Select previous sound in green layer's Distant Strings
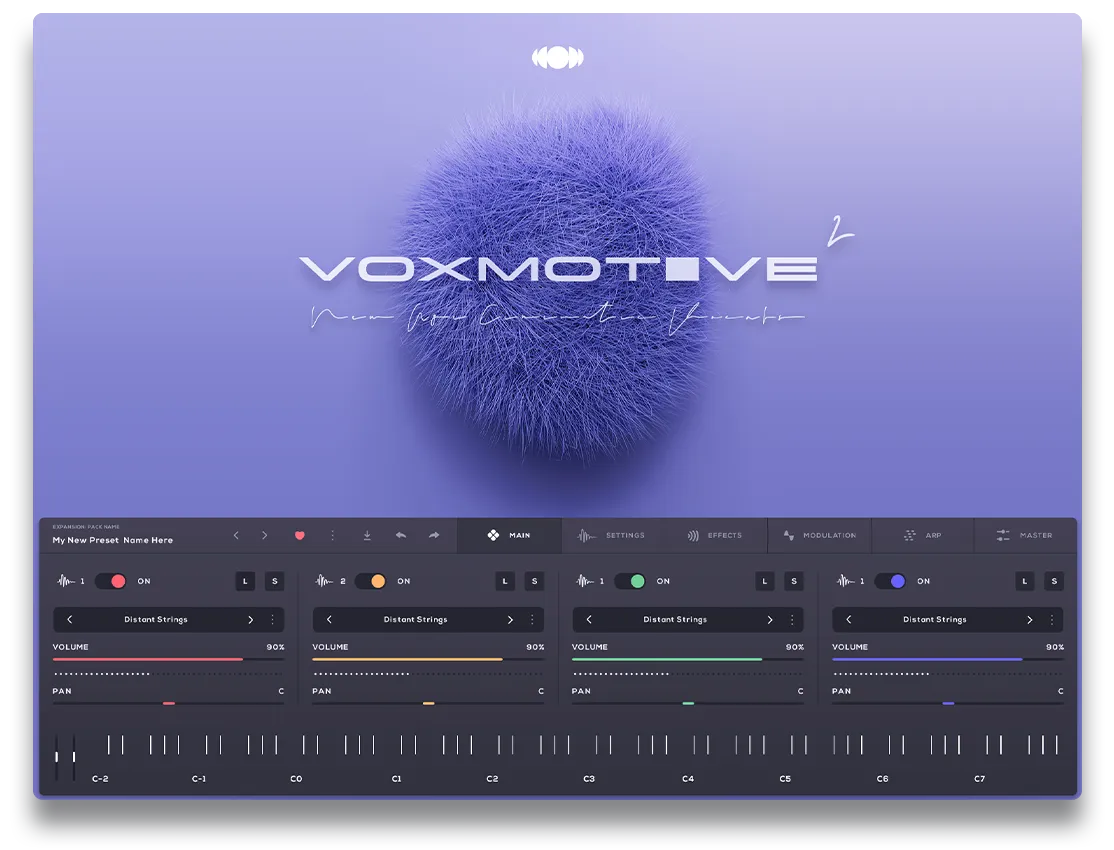The width and height of the screenshot is (1114, 850). pyautogui.click(x=589, y=620)
